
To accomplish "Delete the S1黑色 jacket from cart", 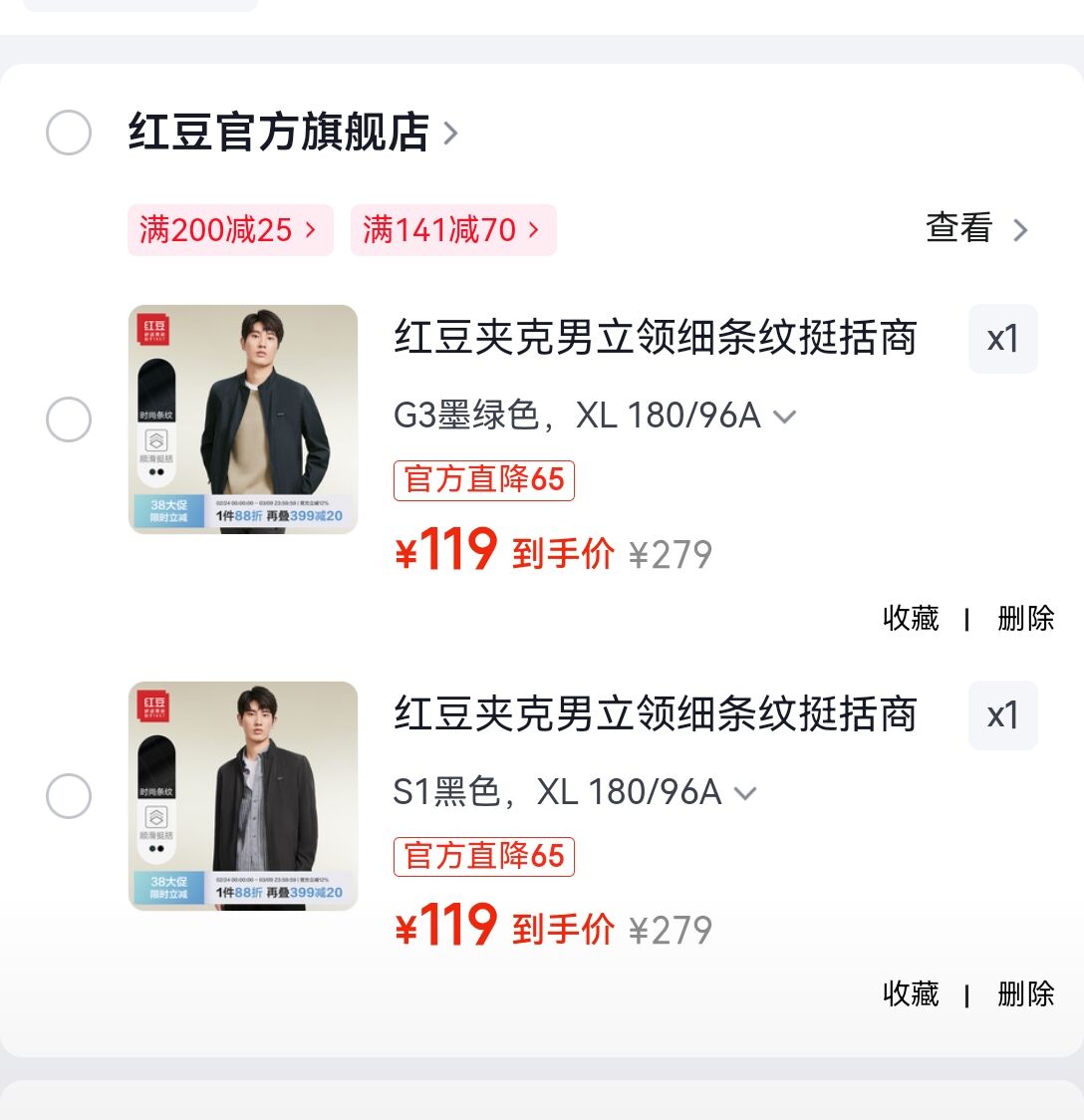I will (1025, 993).
